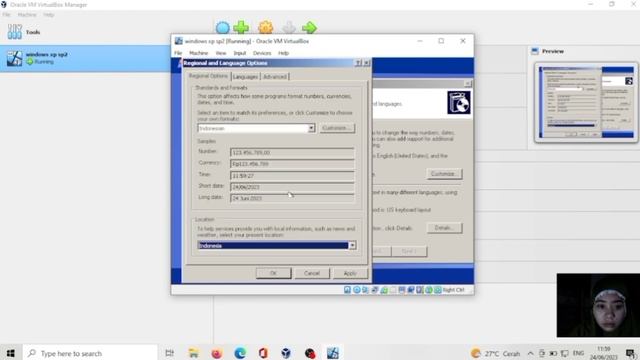
Task: Click Details button in background setup window
Action: tap(444, 228)
